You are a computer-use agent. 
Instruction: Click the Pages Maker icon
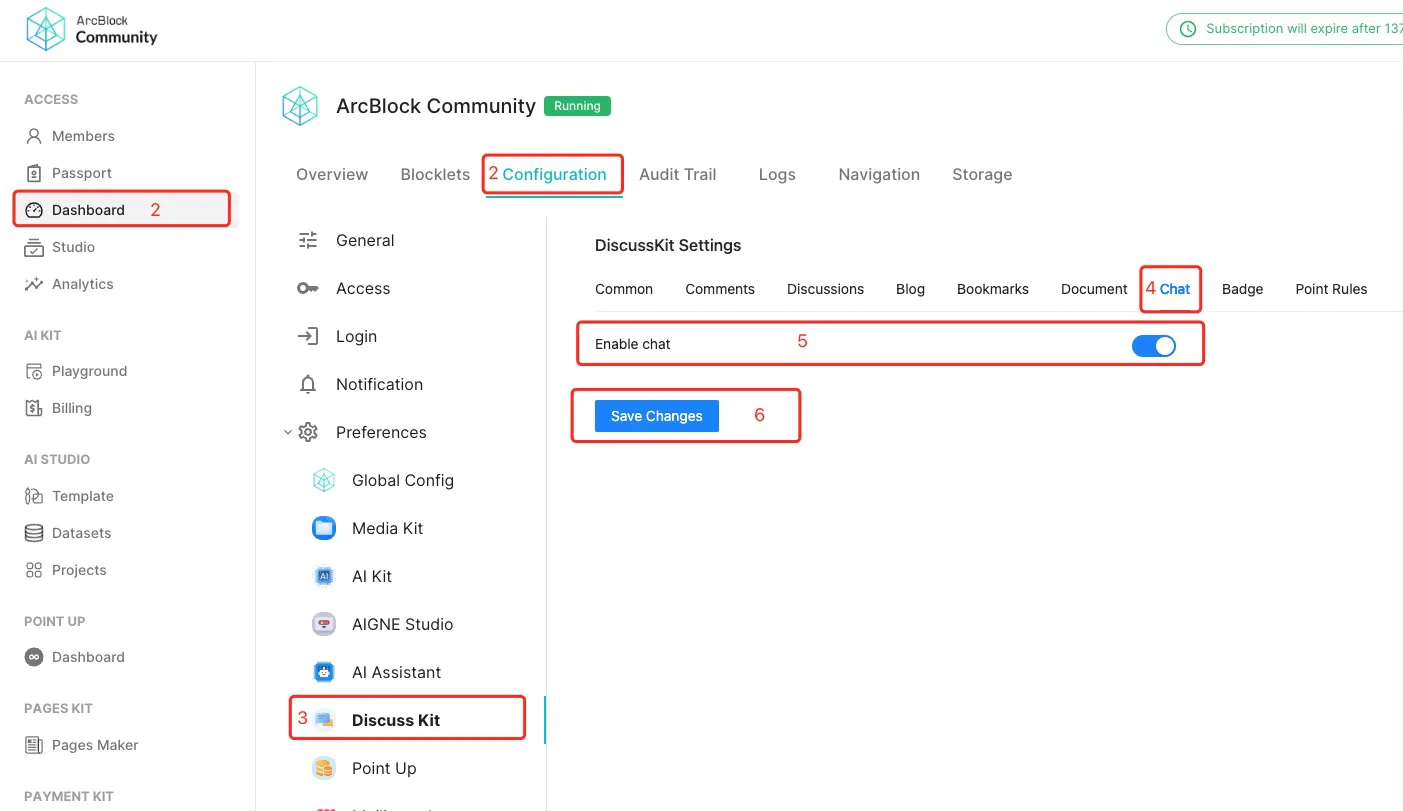[34, 745]
